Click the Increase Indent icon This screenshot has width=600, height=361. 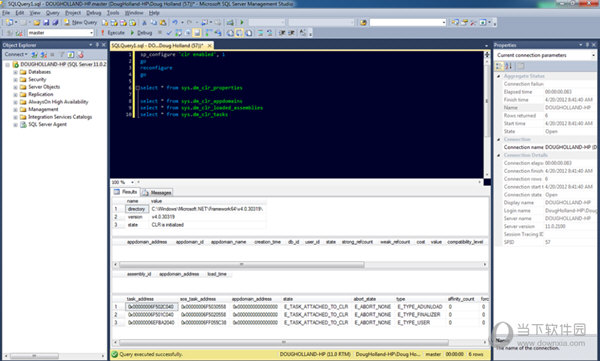292,33
